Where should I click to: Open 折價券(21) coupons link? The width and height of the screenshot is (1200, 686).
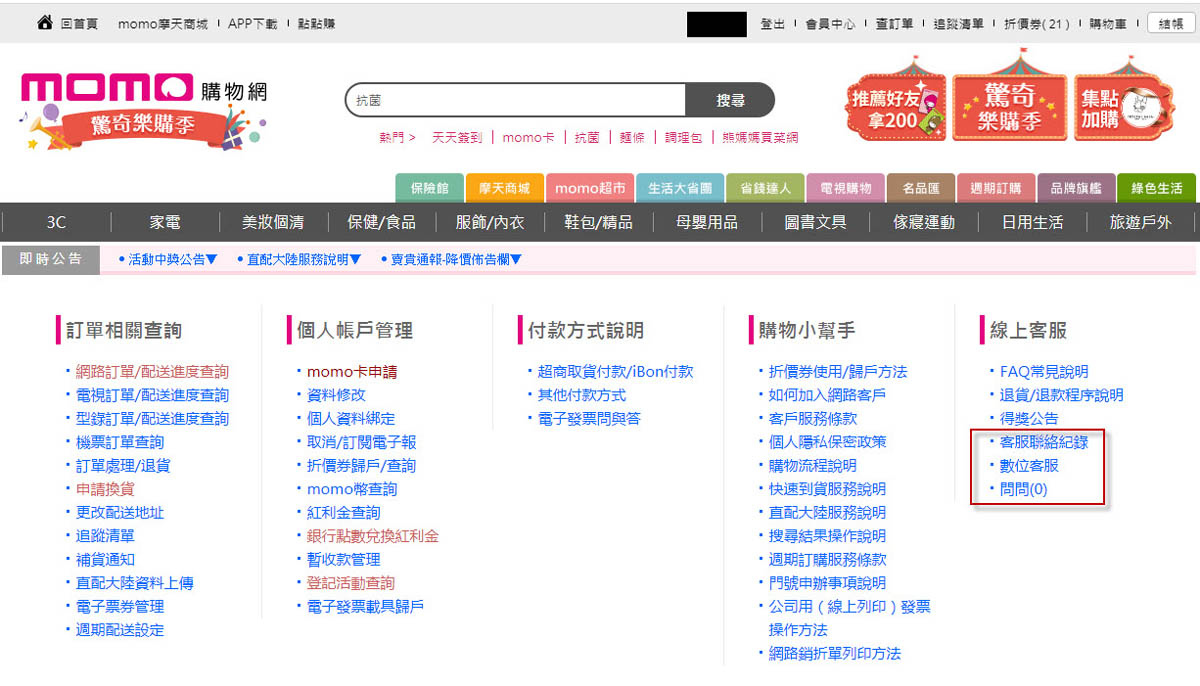[x=1036, y=24]
